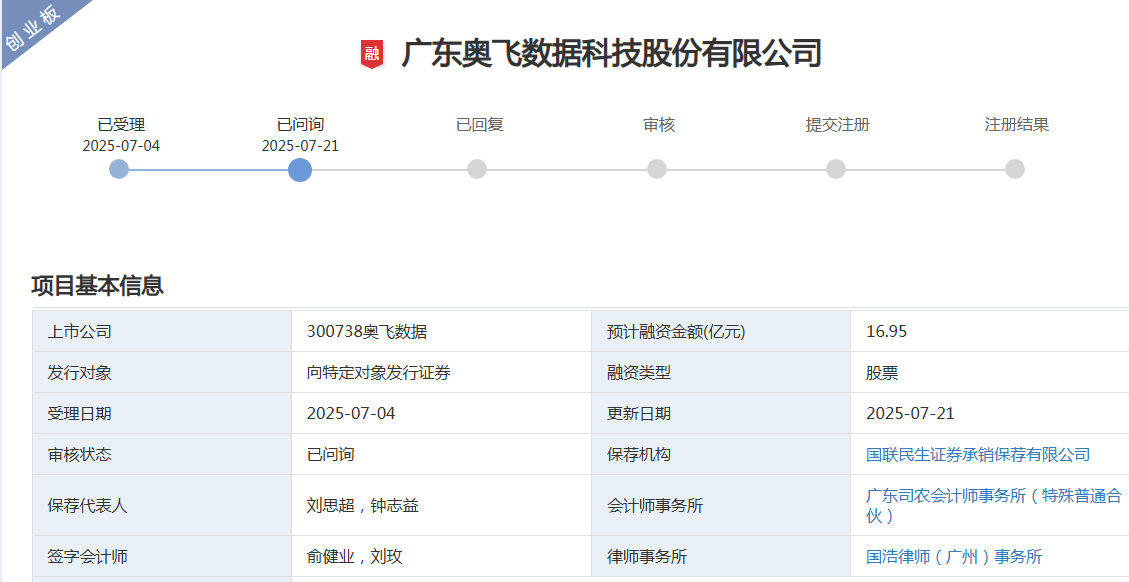This screenshot has width=1129, height=582.
Task: Click the 会计师事务所 label
Action: [x=655, y=506]
